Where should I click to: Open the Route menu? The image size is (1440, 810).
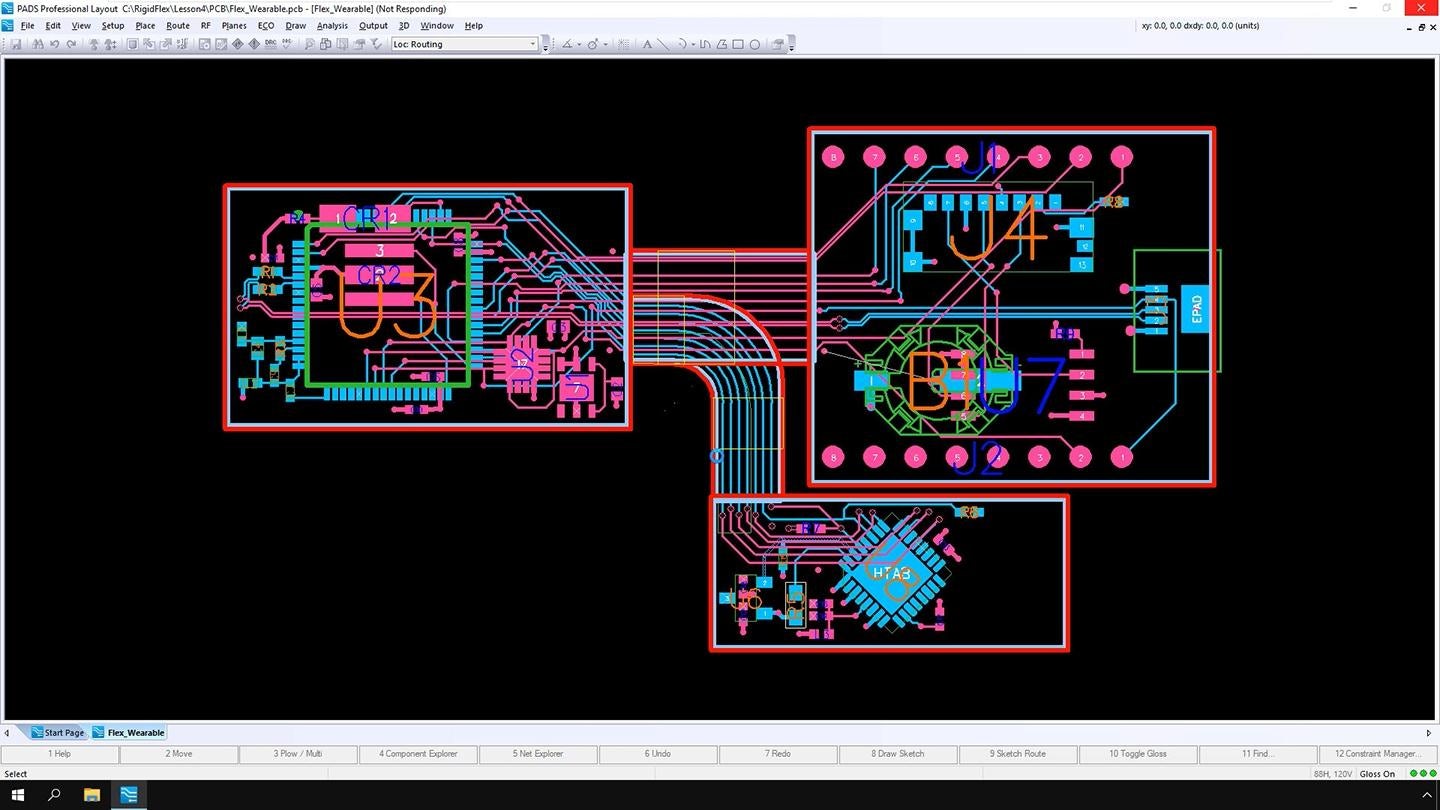click(178, 25)
